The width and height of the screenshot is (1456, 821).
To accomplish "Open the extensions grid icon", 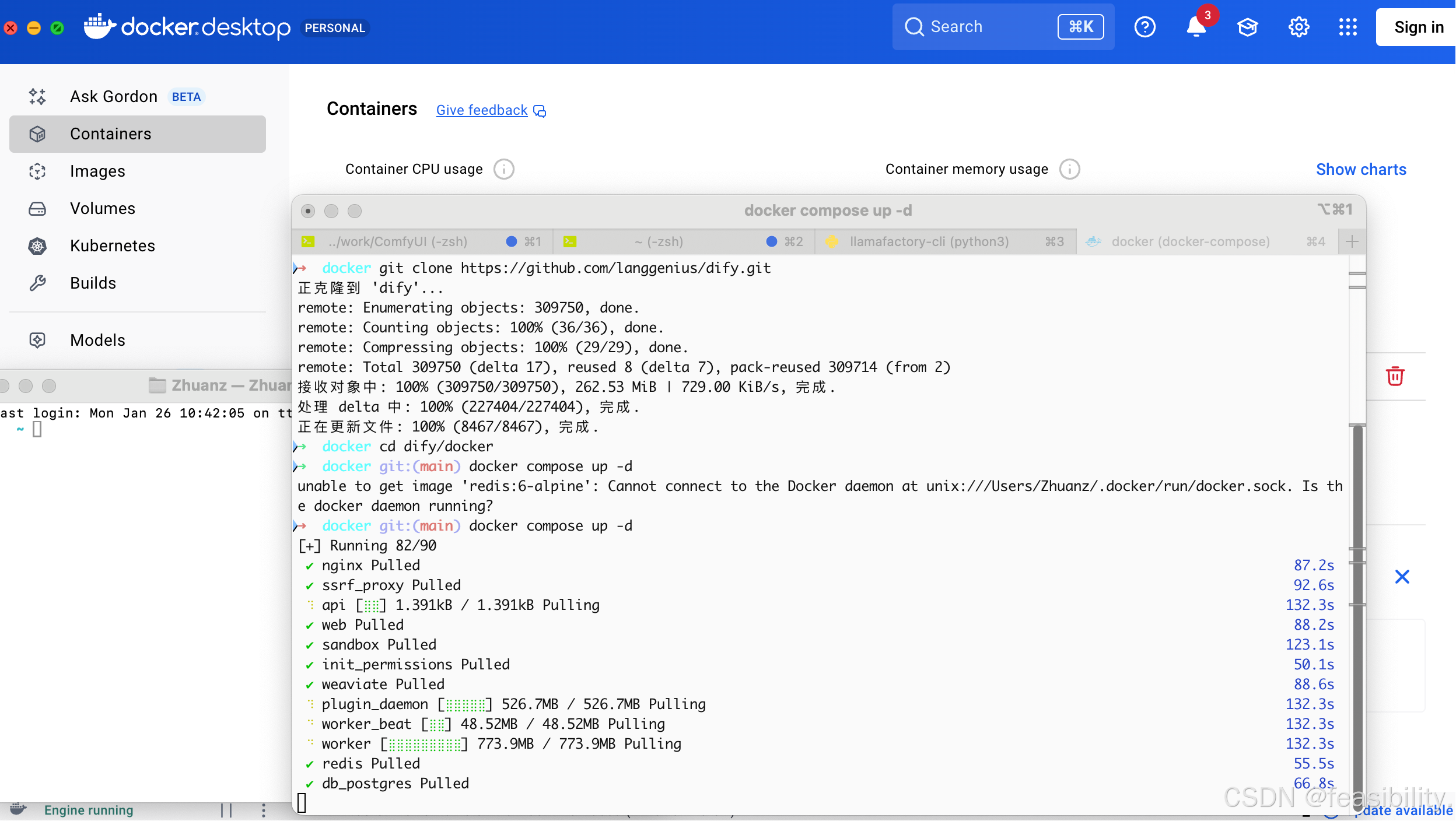I will point(1347,27).
